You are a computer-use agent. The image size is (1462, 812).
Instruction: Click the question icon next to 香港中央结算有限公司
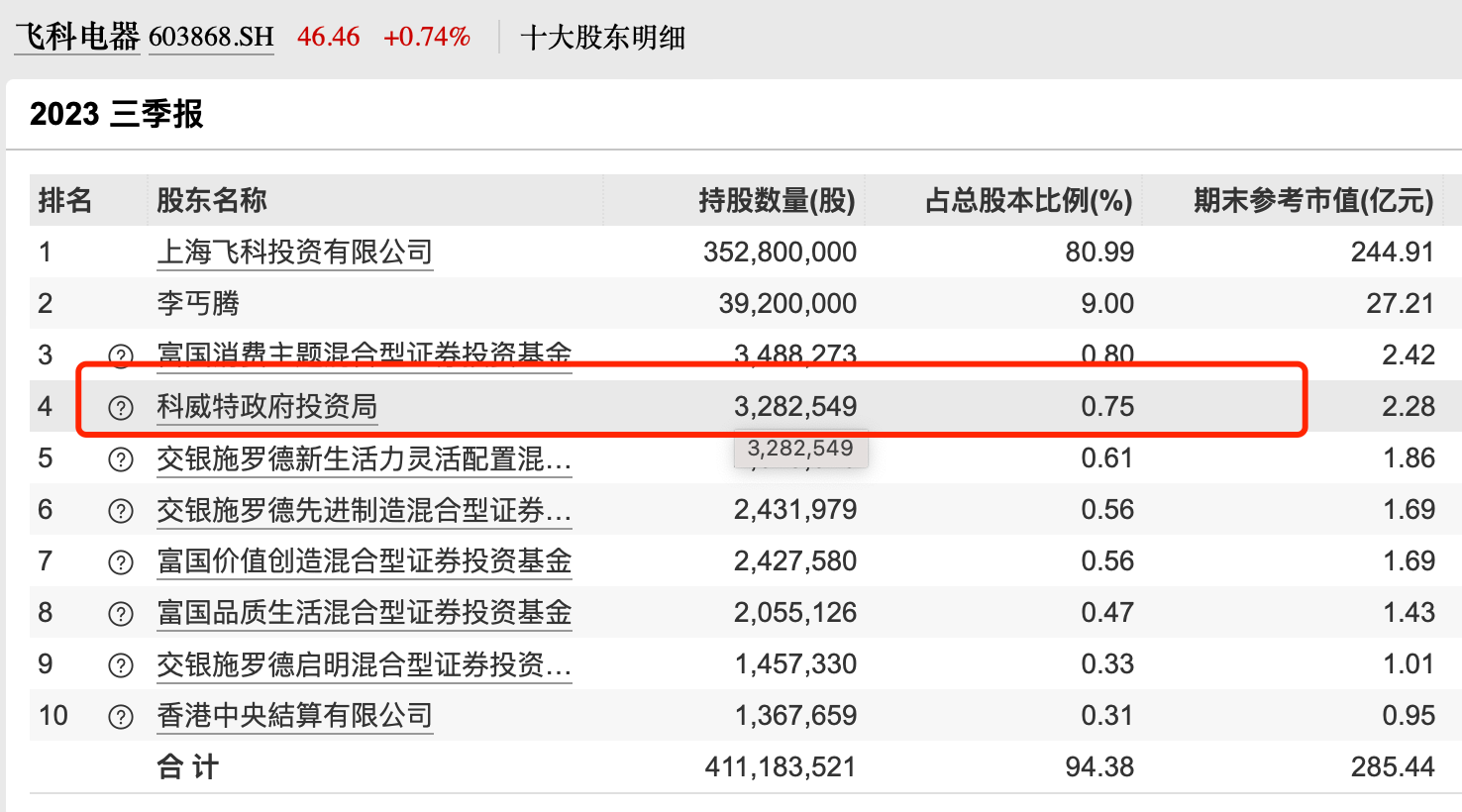coord(120,715)
